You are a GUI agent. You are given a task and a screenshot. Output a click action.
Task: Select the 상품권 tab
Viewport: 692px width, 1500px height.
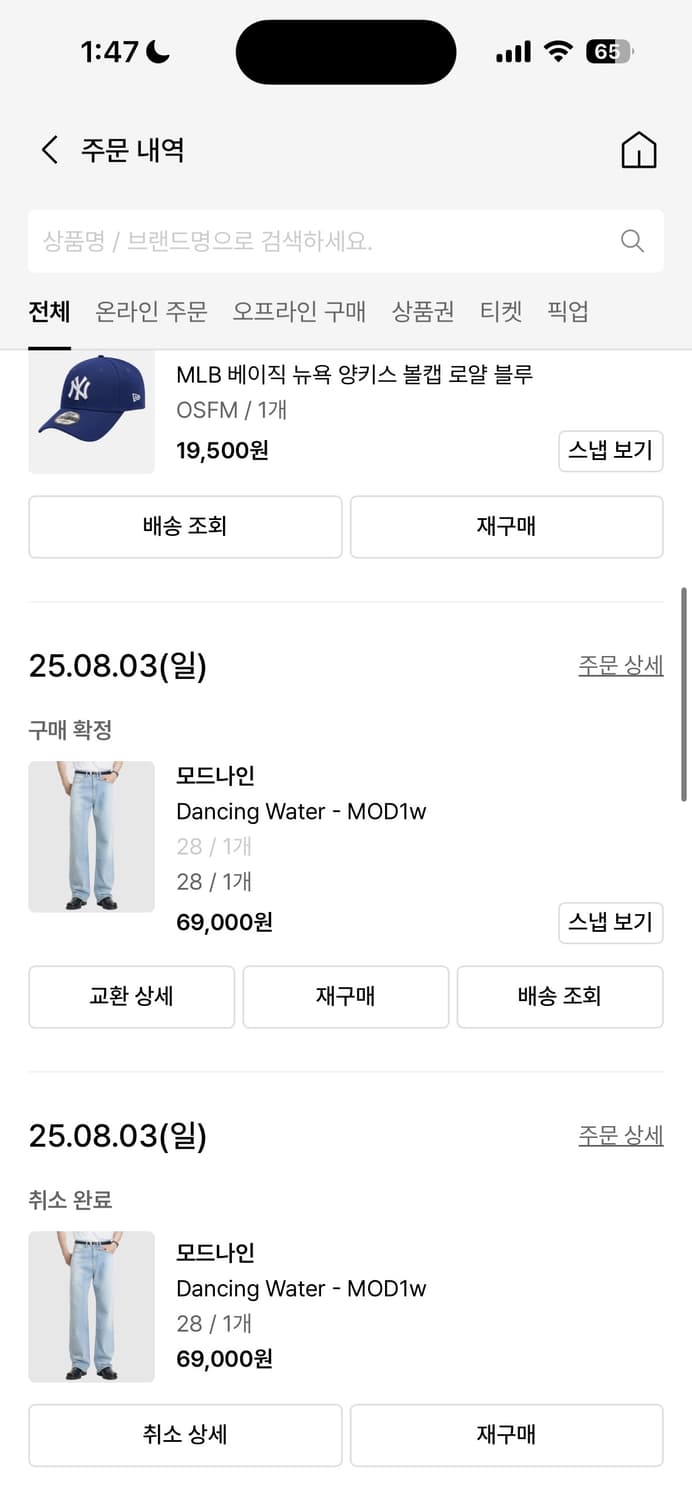pyautogui.click(x=422, y=311)
